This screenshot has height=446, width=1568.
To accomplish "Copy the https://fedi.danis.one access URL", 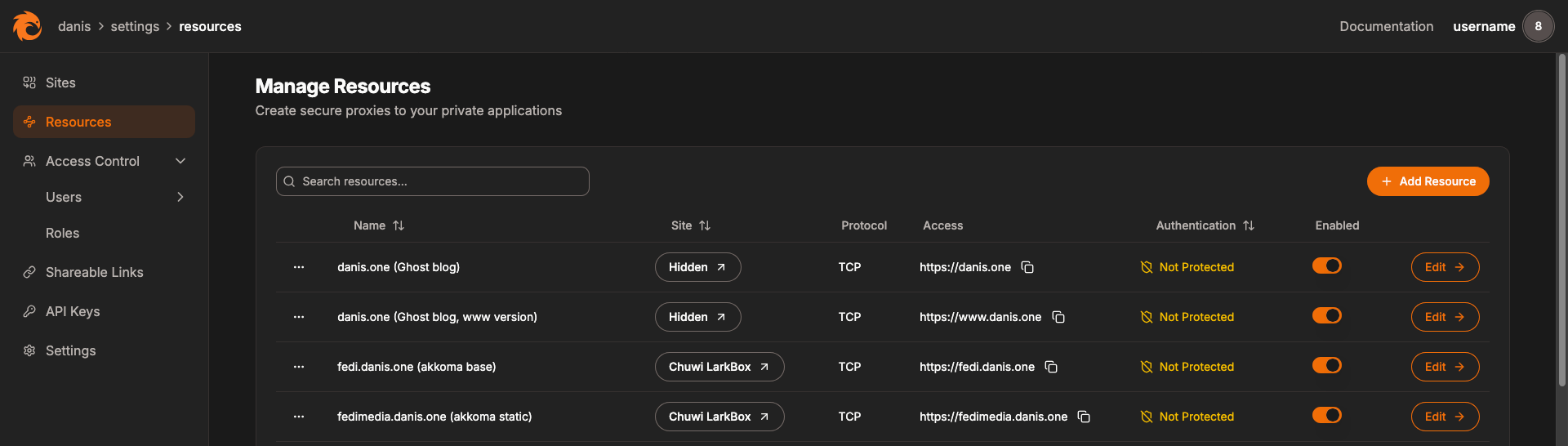I will [1051, 367].
